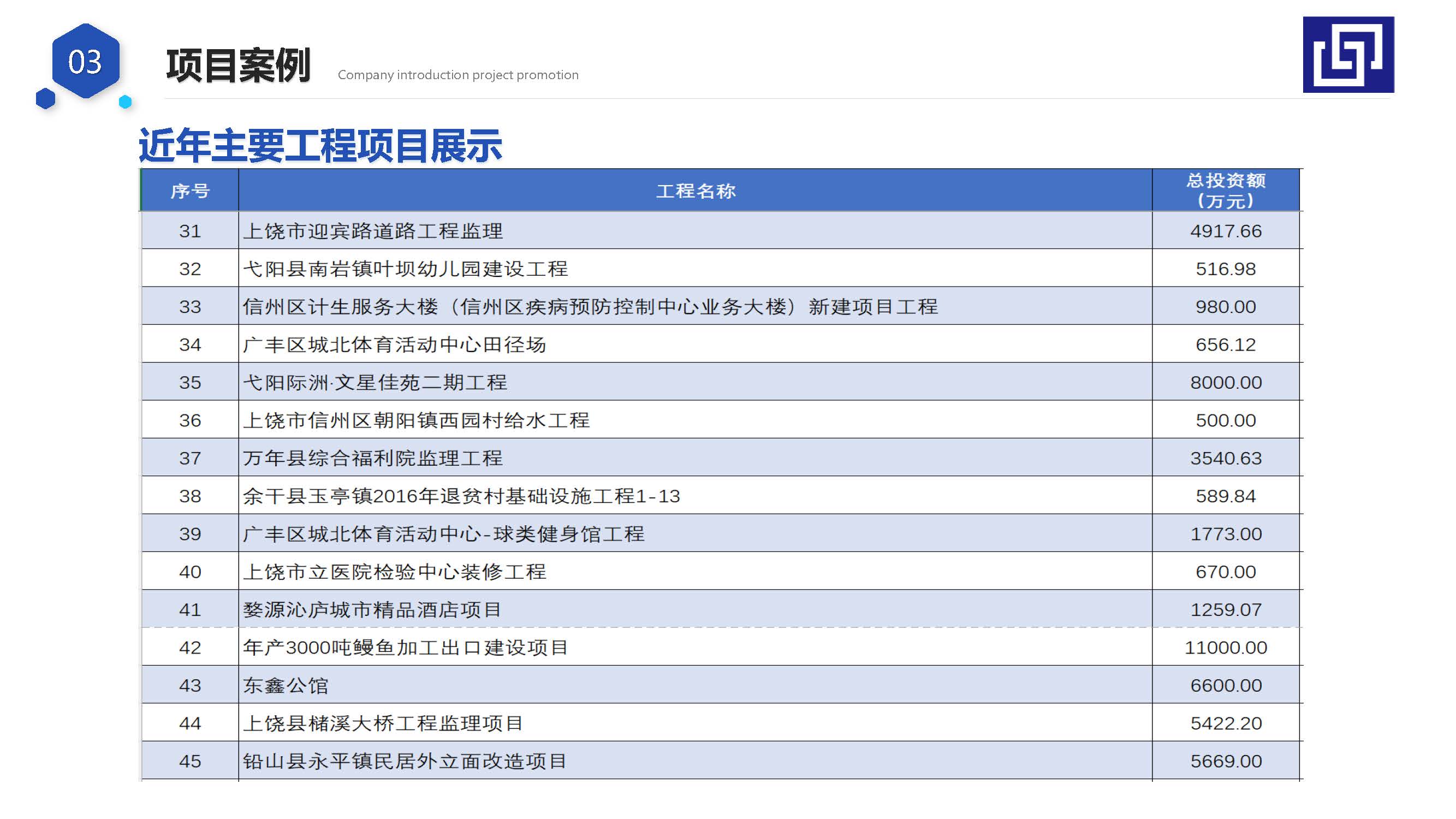Click serial number 32

pos(190,269)
